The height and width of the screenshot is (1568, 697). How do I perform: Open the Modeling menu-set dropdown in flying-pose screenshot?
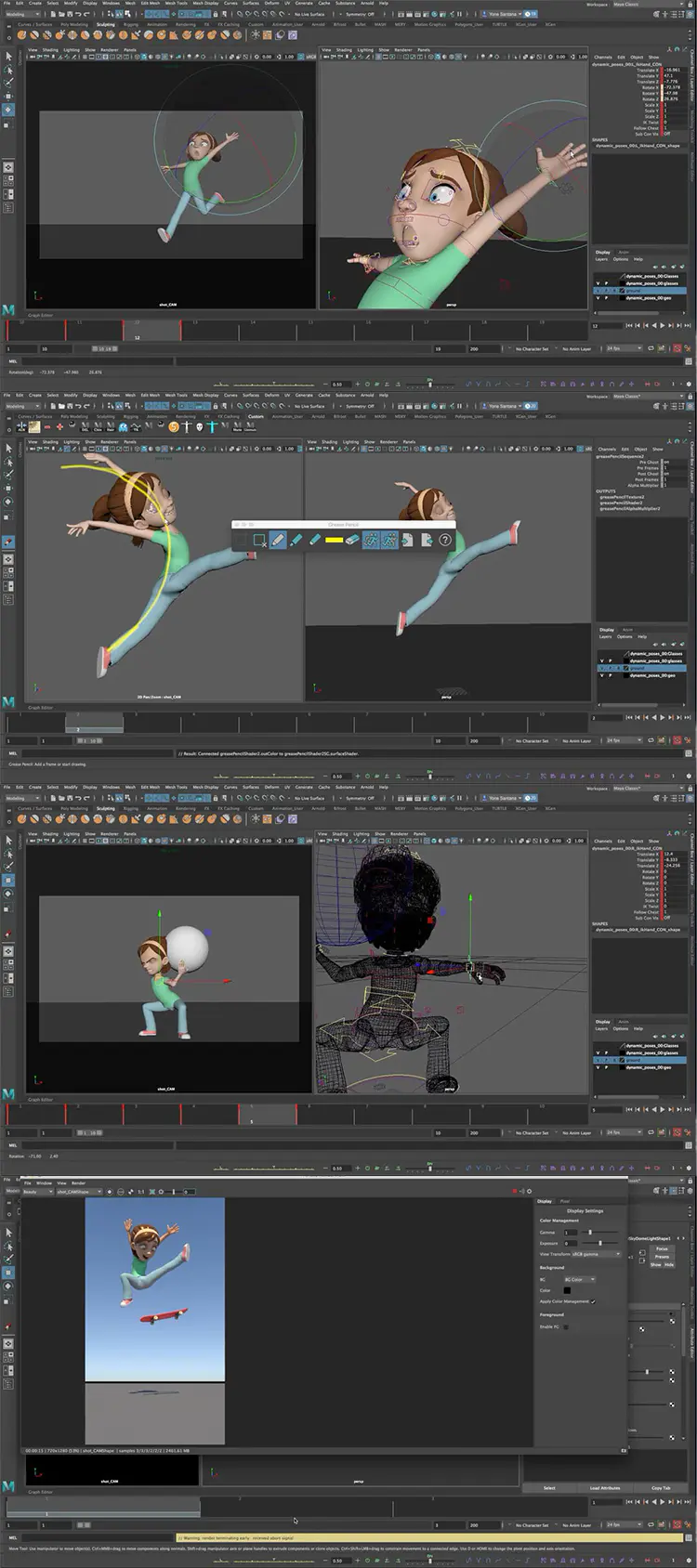point(21,14)
